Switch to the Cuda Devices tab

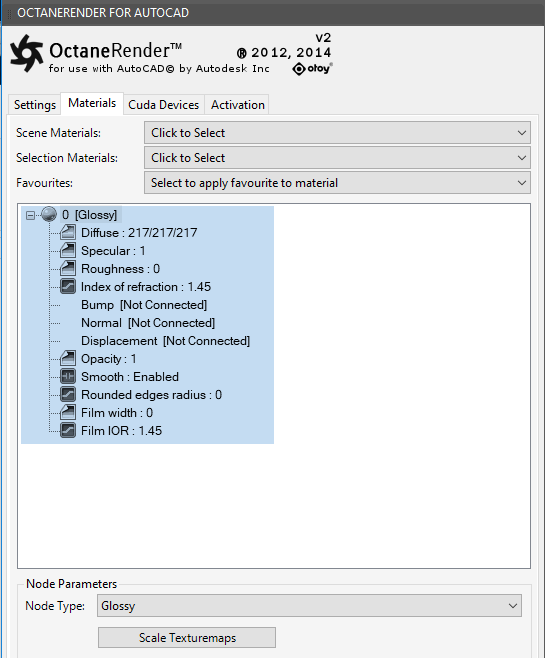[164, 104]
